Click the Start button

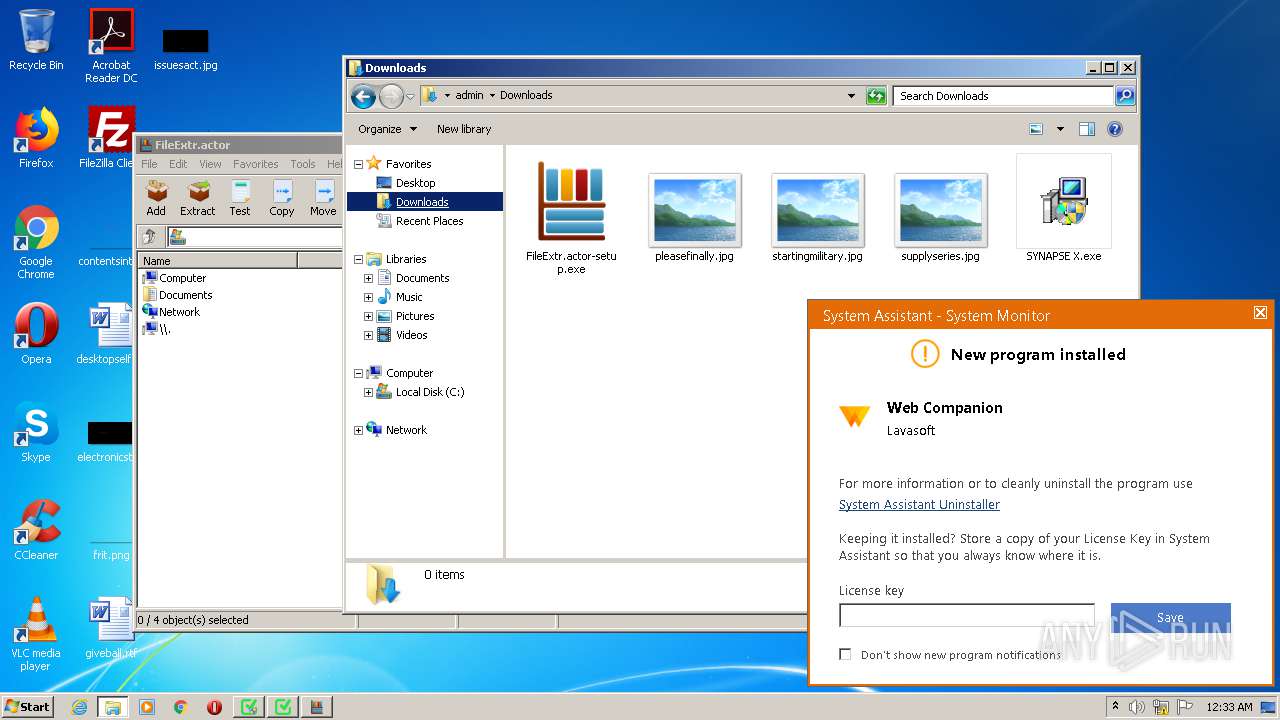(28, 706)
